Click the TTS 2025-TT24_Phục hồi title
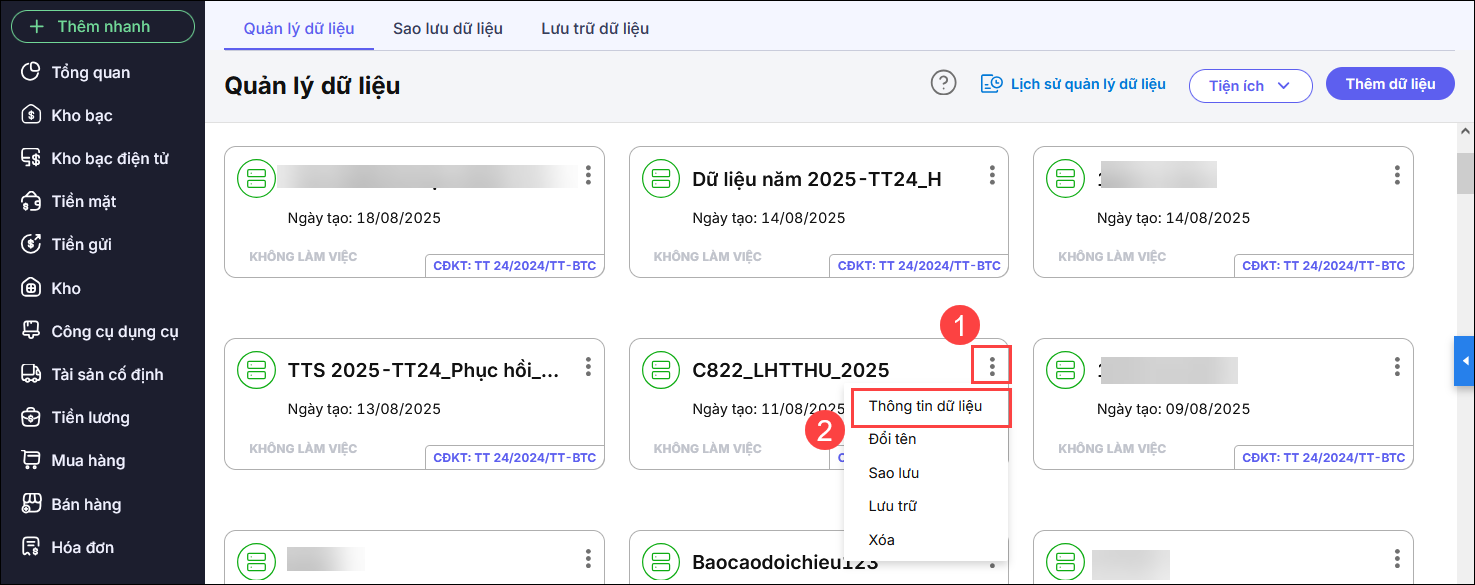The height and width of the screenshot is (585, 1475). click(423, 371)
